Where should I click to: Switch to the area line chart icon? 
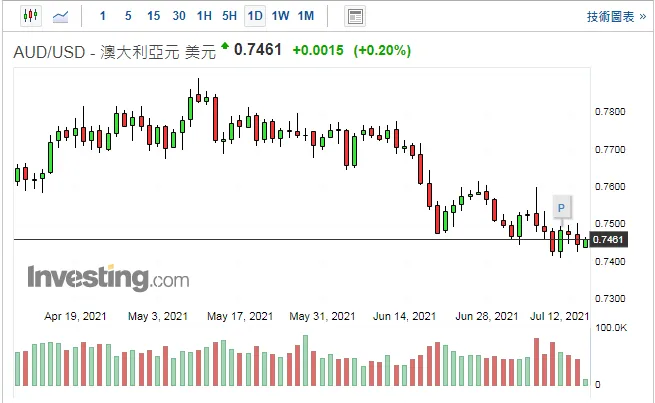pyautogui.click(x=61, y=17)
